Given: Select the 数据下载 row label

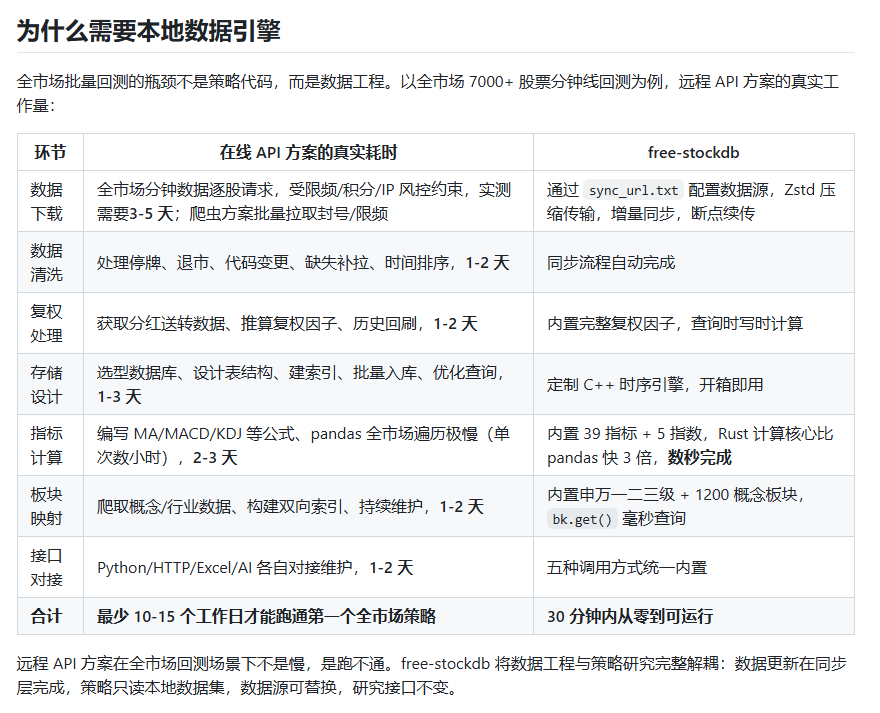Looking at the screenshot, I should [x=47, y=202].
